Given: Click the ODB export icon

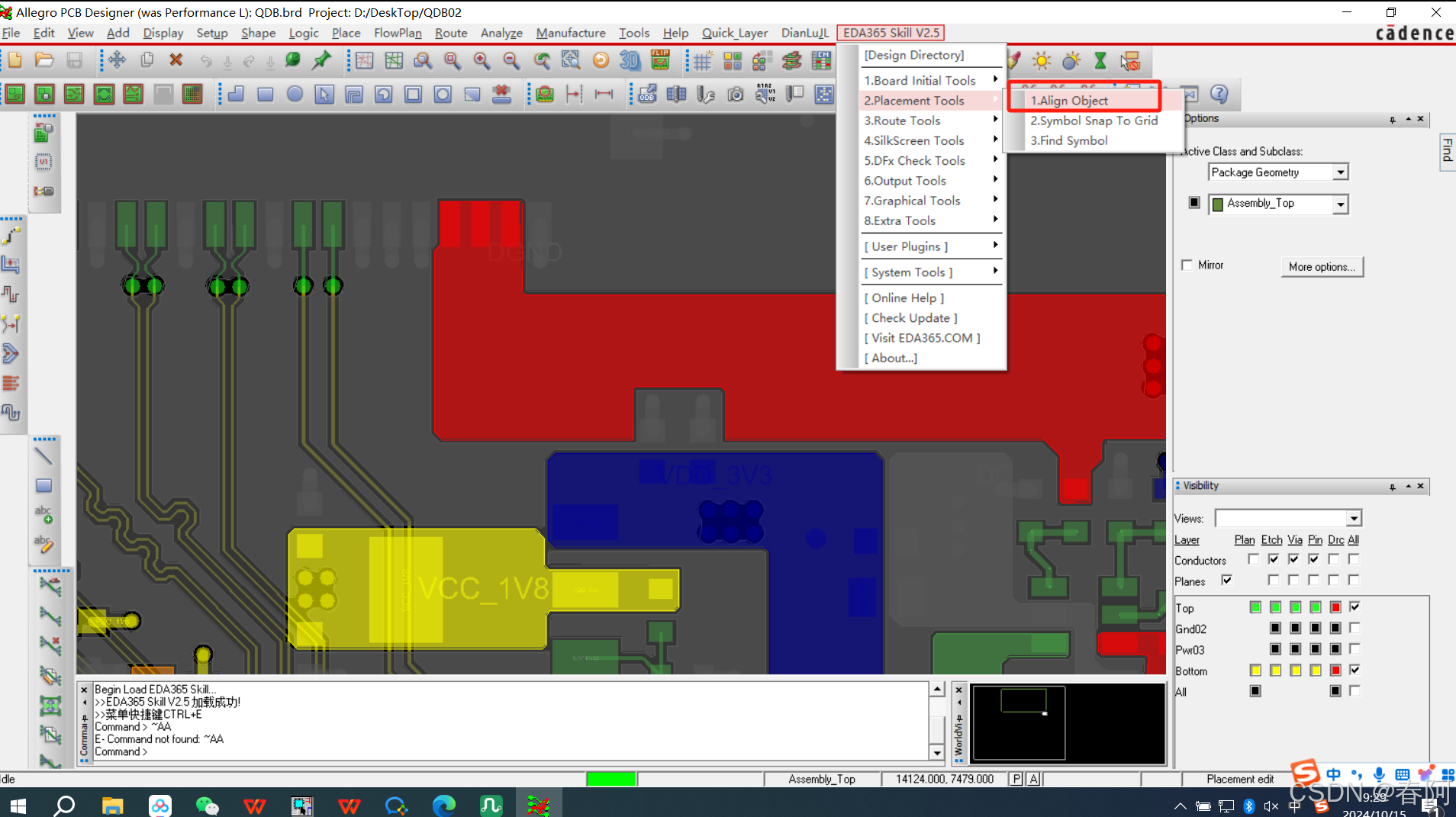Looking at the screenshot, I should pyautogui.click(x=647, y=94).
